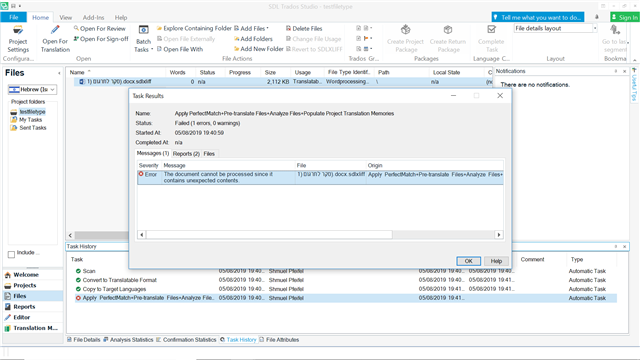This screenshot has height=360, width=640.
Task: Close the Notifications panel
Action: click(624, 71)
